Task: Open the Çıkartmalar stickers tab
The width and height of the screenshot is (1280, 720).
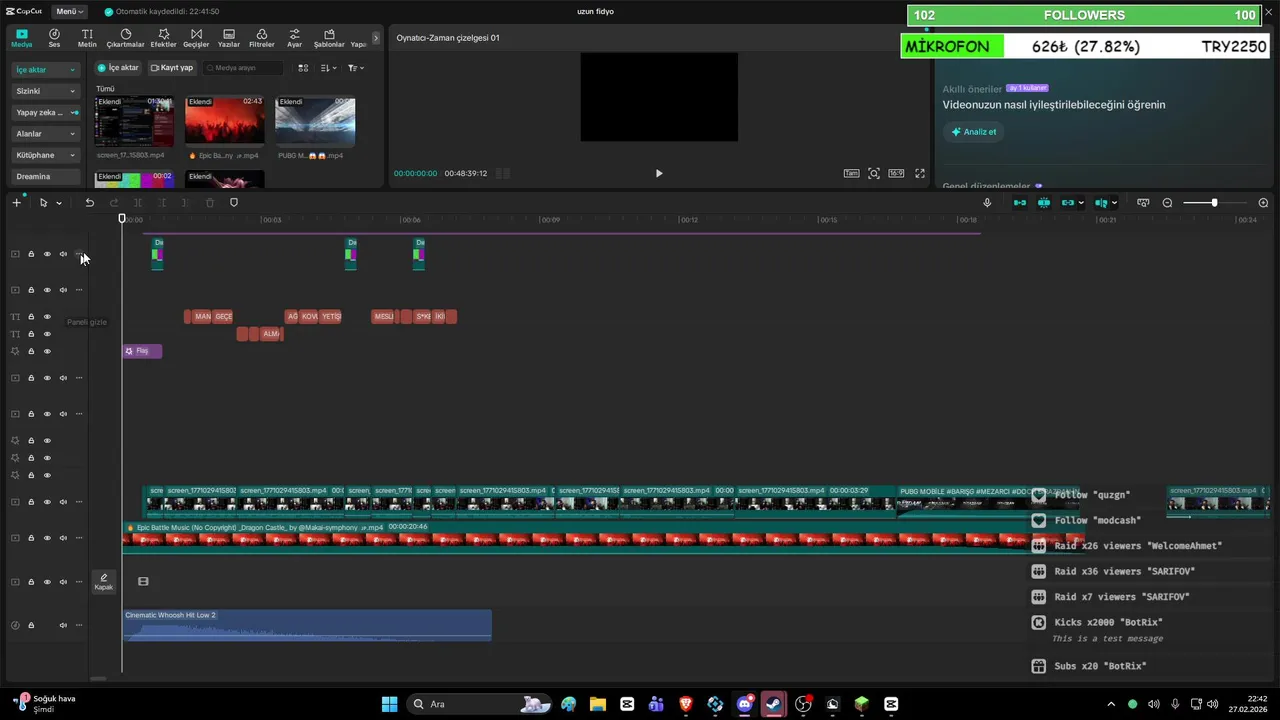Action: click(126, 38)
